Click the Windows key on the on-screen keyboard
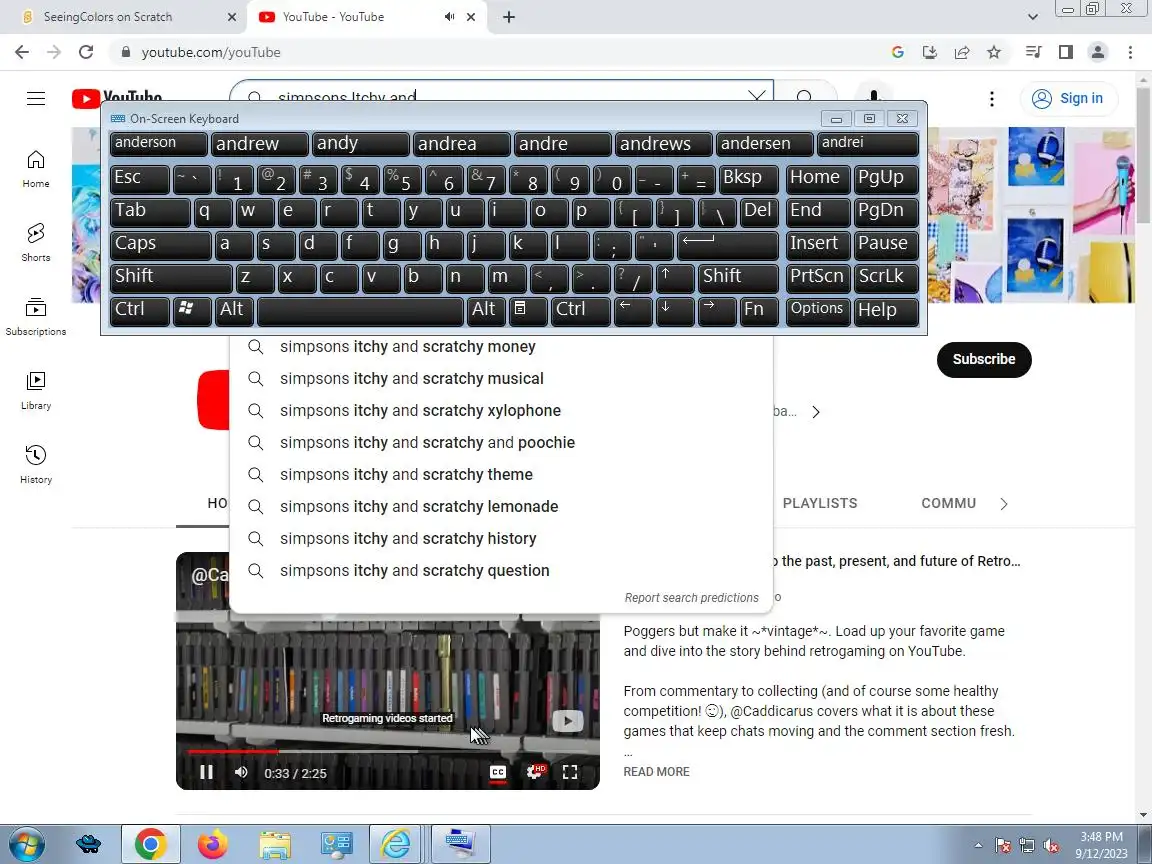Image resolution: width=1152 pixels, height=864 pixels. point(192,311)
